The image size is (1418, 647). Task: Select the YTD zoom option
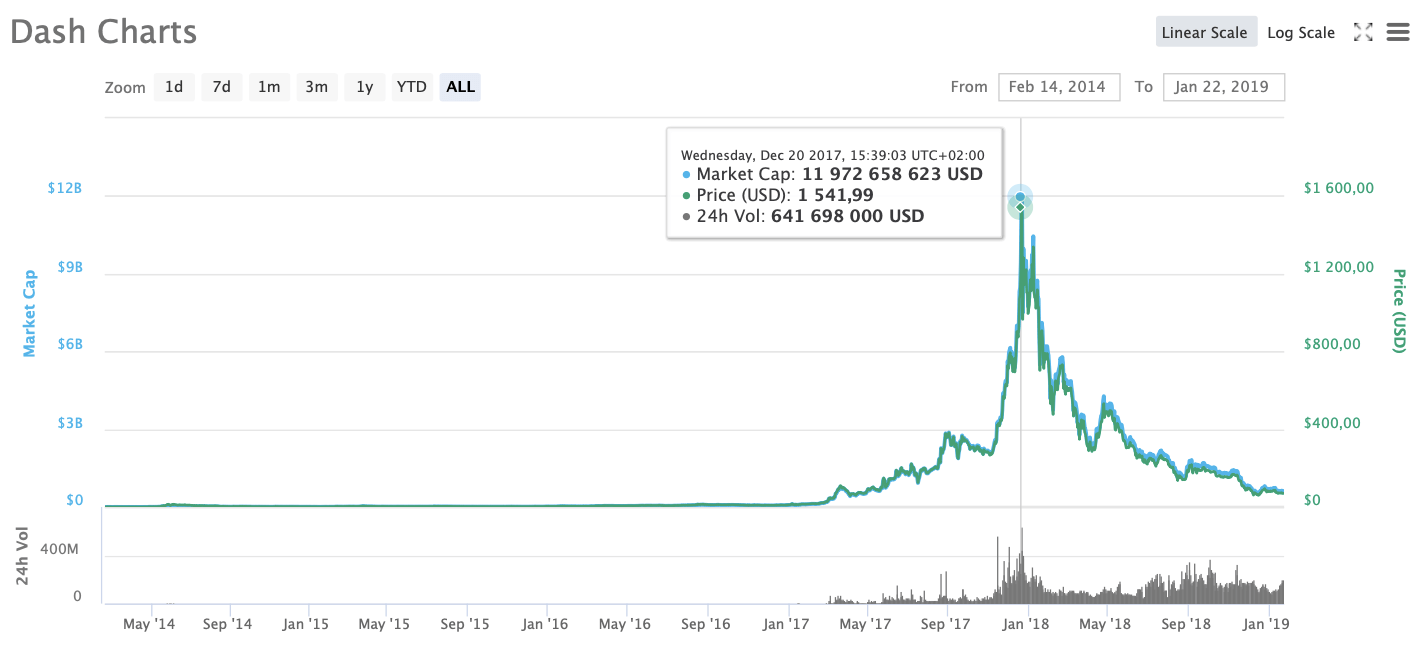pos(411,87)
